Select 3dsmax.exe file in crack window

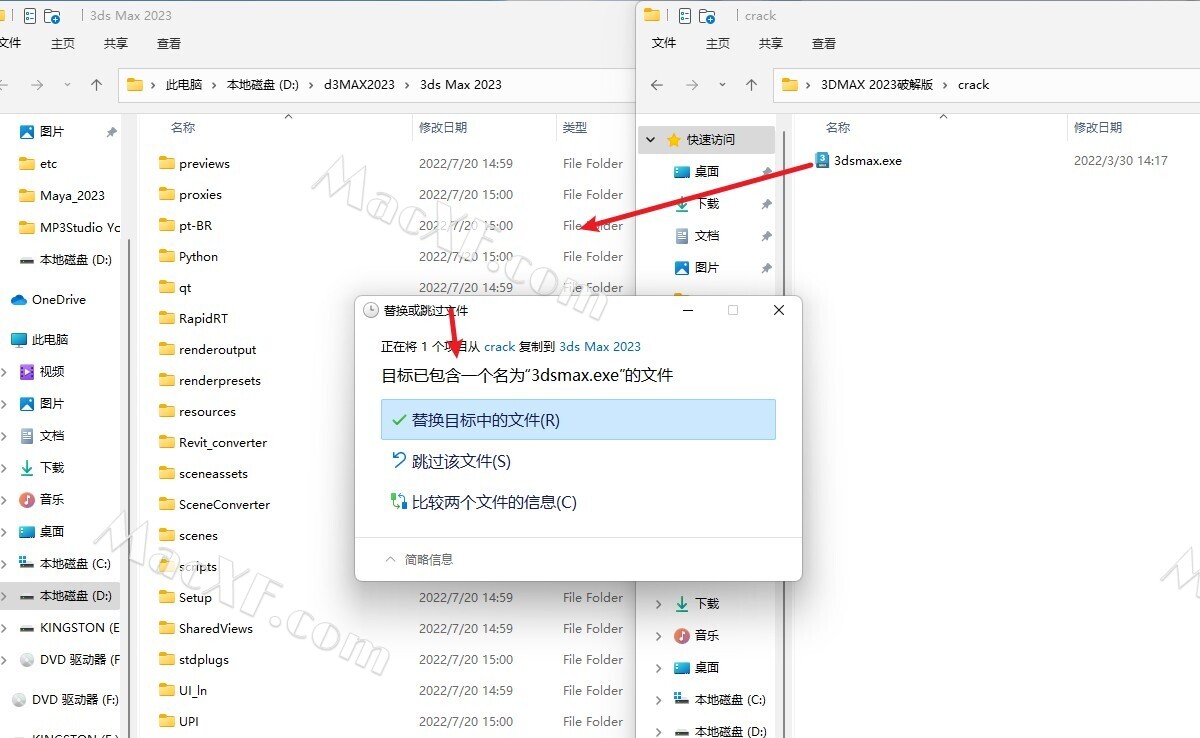click(x=858, y=160)
